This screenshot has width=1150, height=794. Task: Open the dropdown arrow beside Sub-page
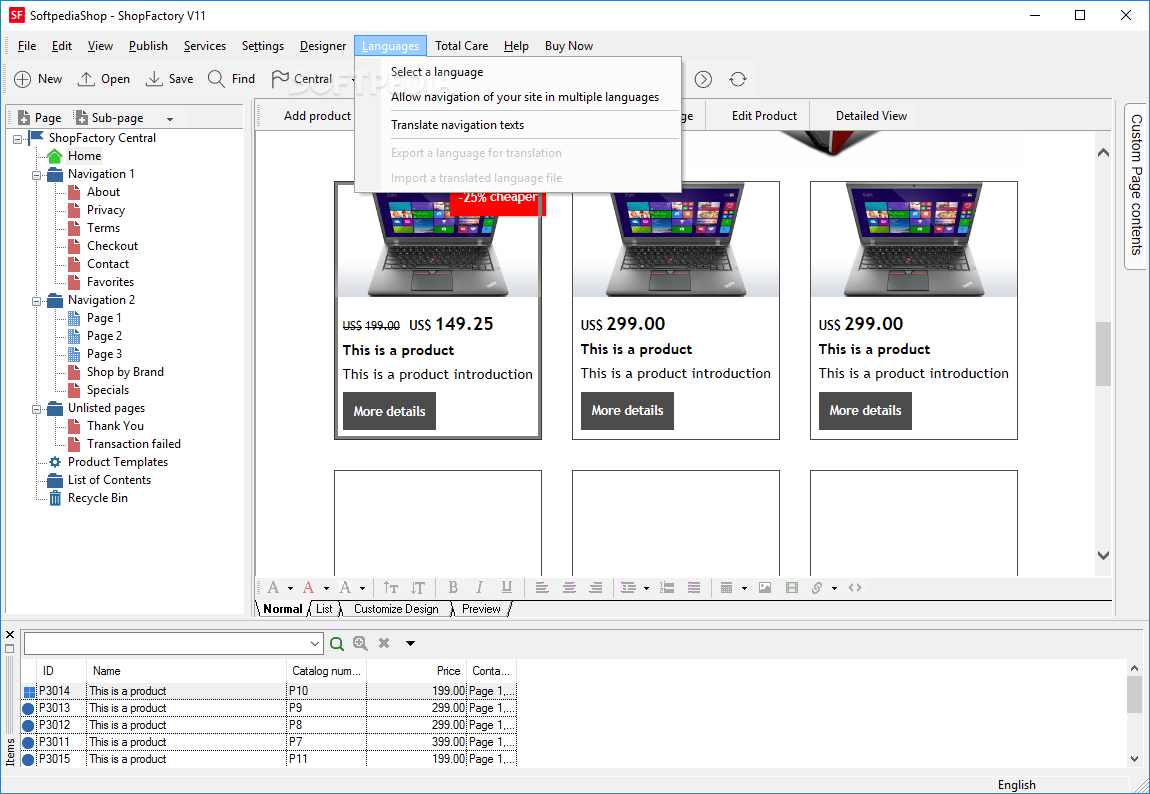(170, 119)
